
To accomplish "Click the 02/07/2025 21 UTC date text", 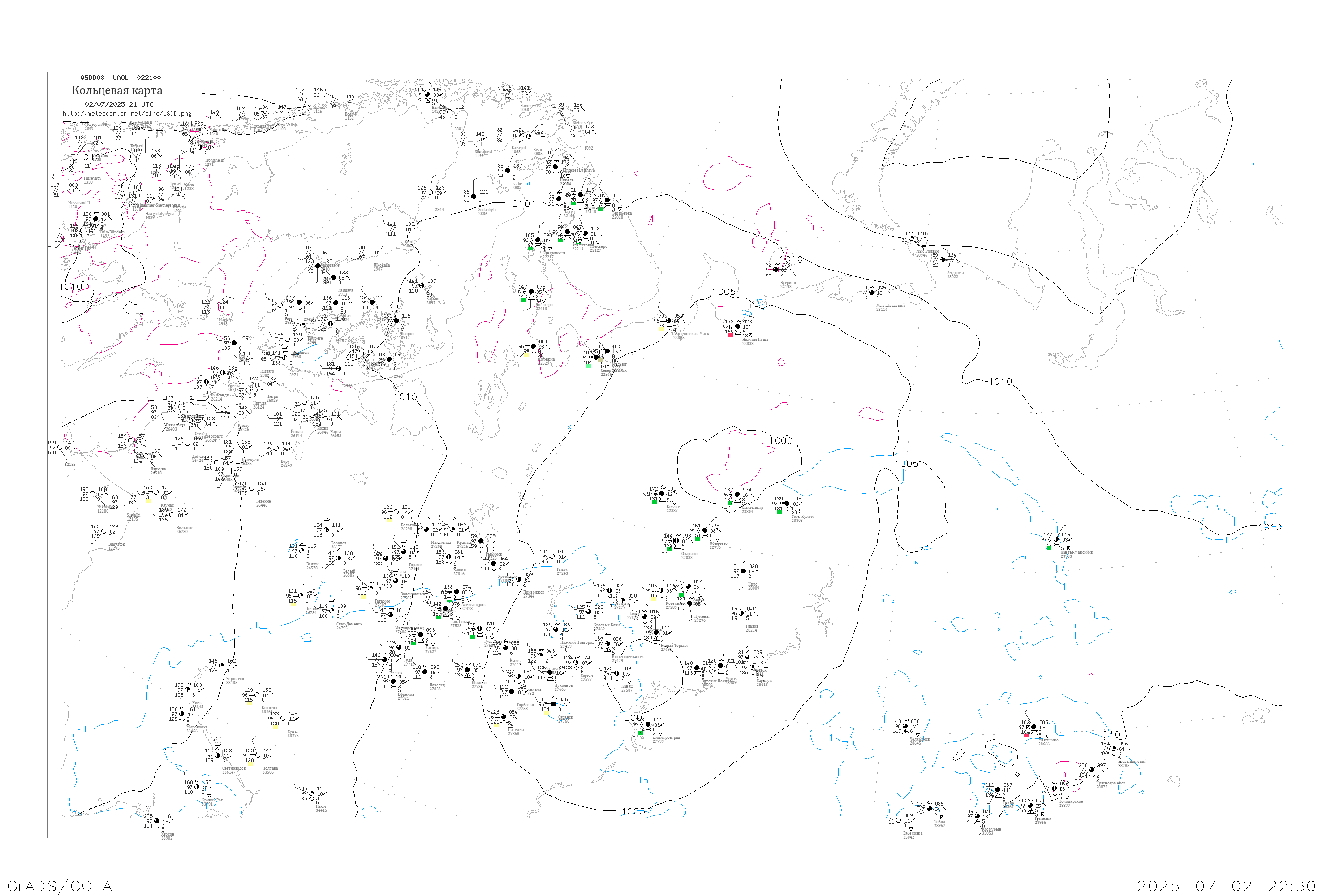I will 119,104.
